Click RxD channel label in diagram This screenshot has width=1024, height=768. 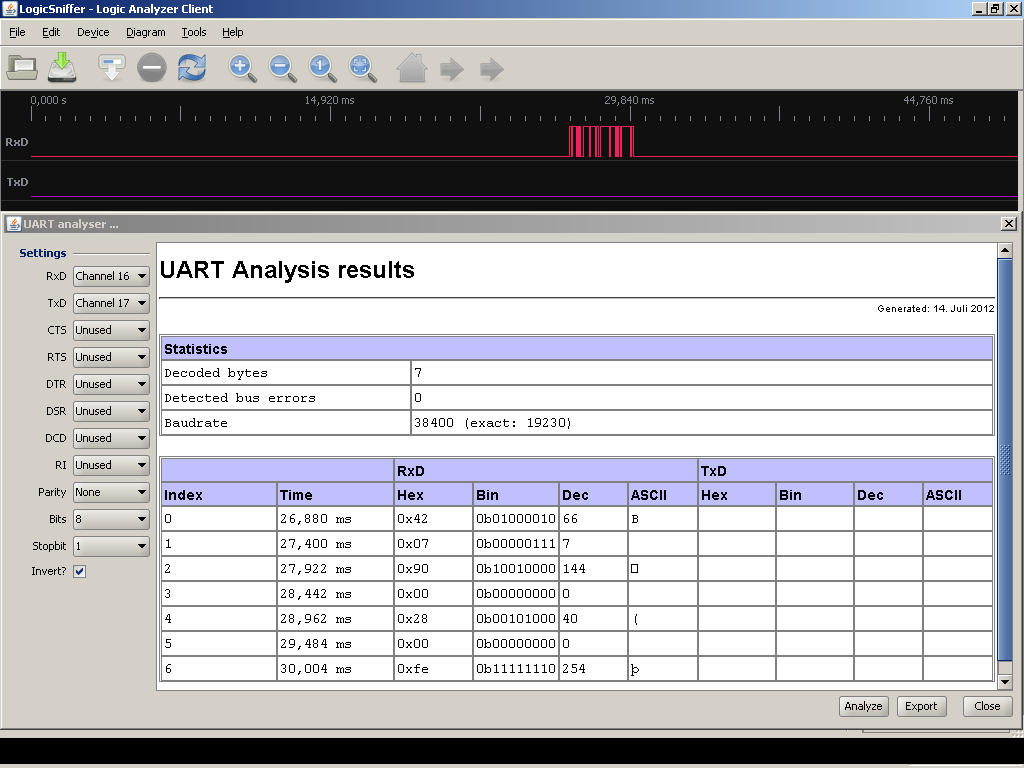click(16, 142)
